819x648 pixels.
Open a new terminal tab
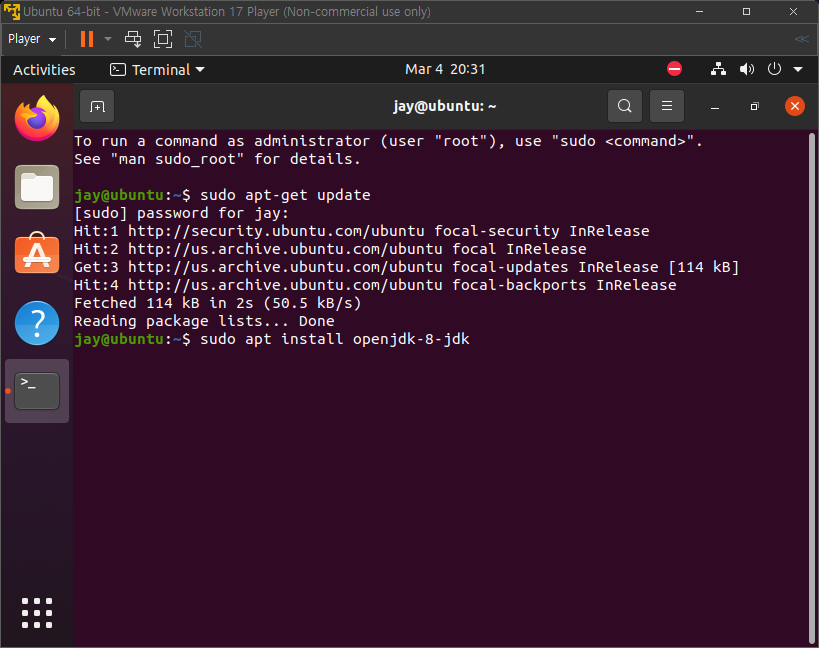(96, 106)
